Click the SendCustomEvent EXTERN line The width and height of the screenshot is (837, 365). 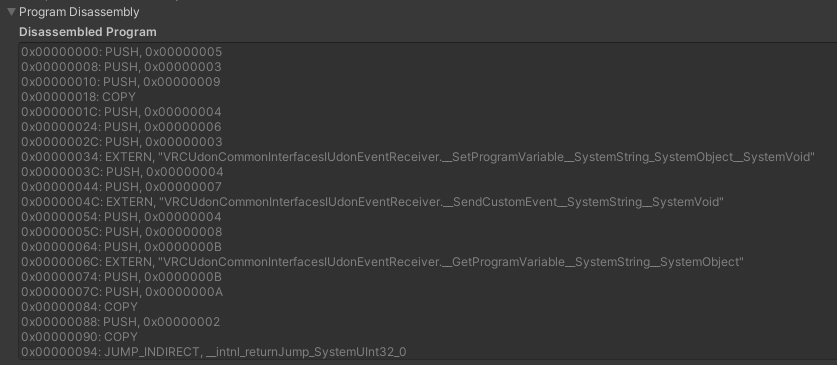[x=373, y=202]
